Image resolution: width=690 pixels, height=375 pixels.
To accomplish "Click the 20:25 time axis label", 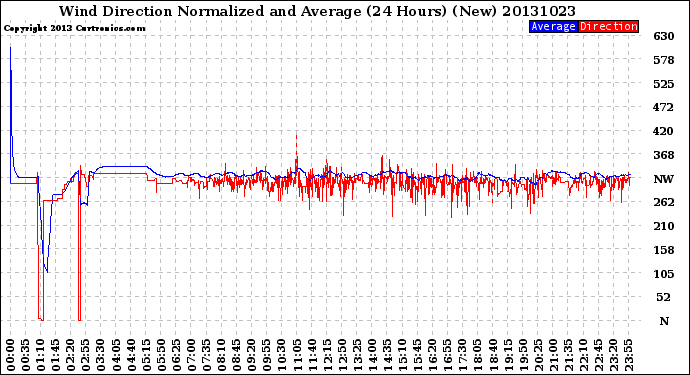I will pyautogui.click(x=538, y=355).
